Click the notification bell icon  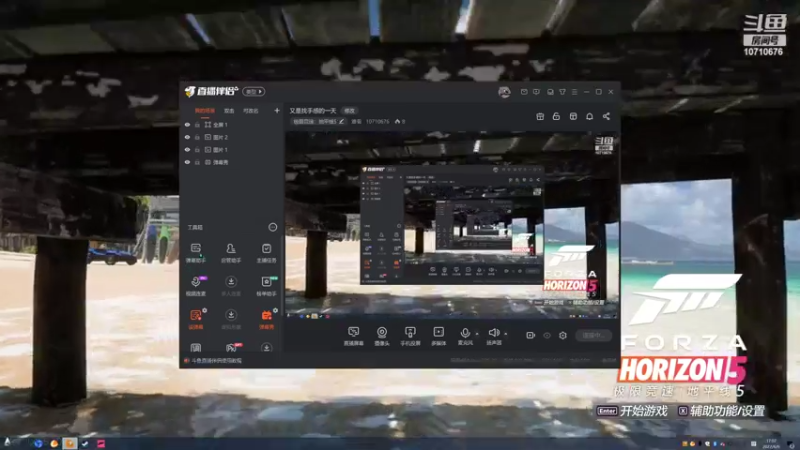click(589, 116)
